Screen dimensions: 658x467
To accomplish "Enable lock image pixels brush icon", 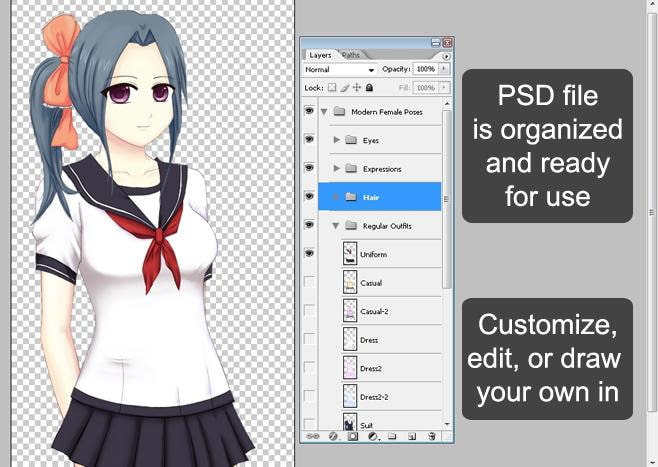I will tap(345, 87).
